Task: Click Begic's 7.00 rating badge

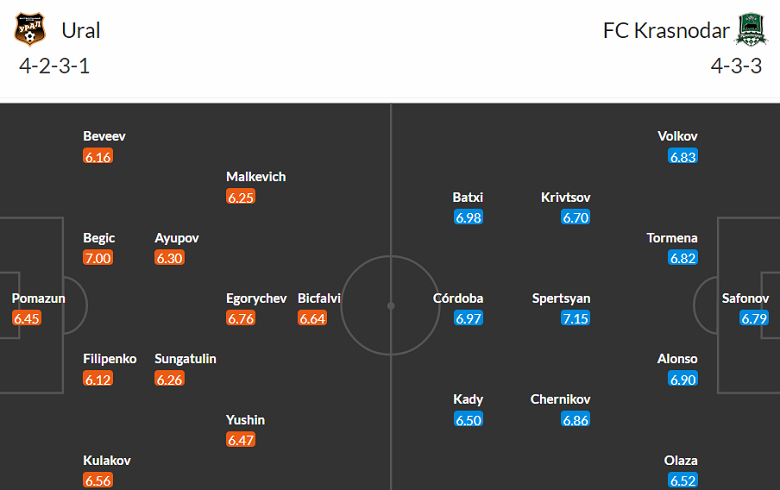Action: point(99,258)
